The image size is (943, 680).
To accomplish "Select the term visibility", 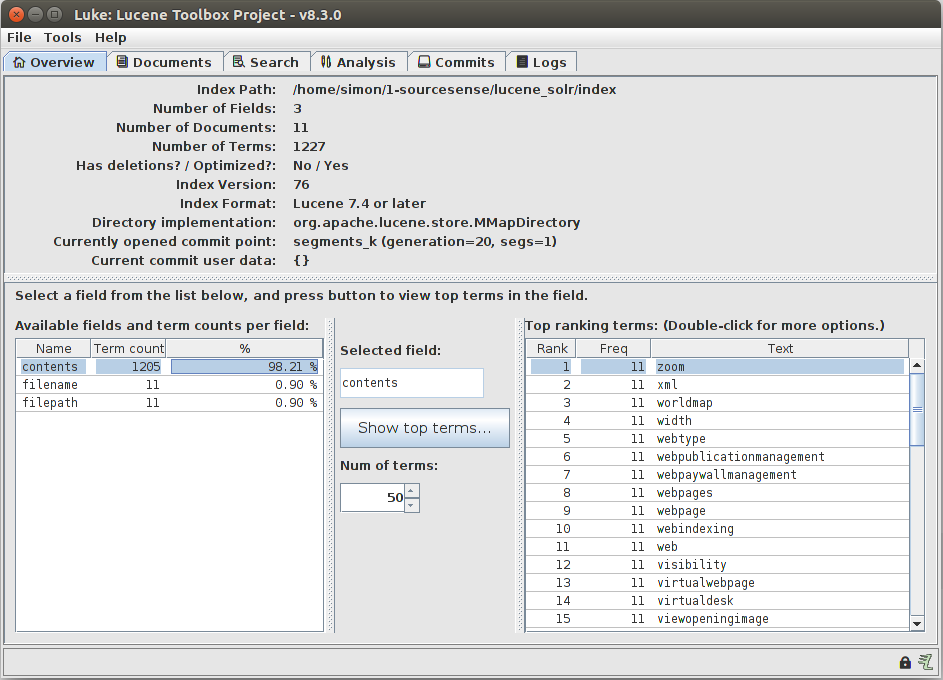I will [717, 565].
